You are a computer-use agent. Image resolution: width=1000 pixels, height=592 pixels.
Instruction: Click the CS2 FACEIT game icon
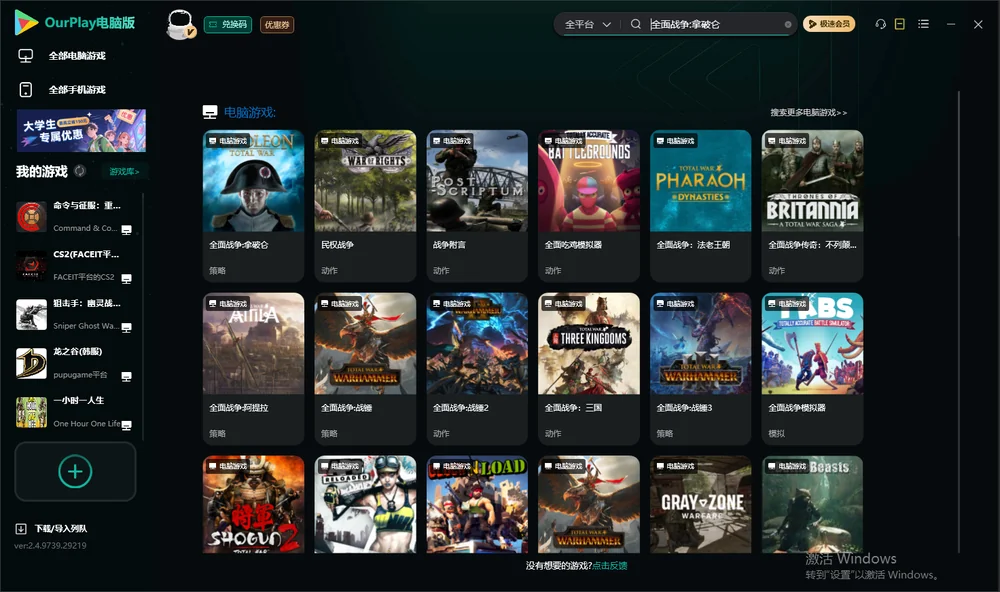pyautogui.click(x=31, y=266)
